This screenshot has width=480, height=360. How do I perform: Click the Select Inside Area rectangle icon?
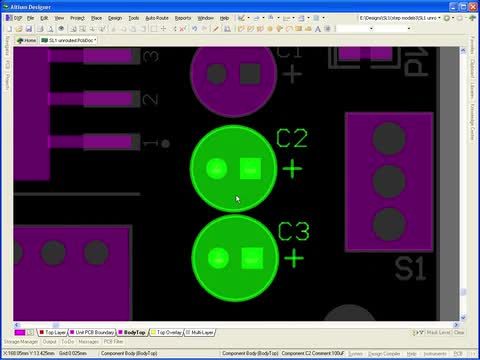click(x=154, y=29)
